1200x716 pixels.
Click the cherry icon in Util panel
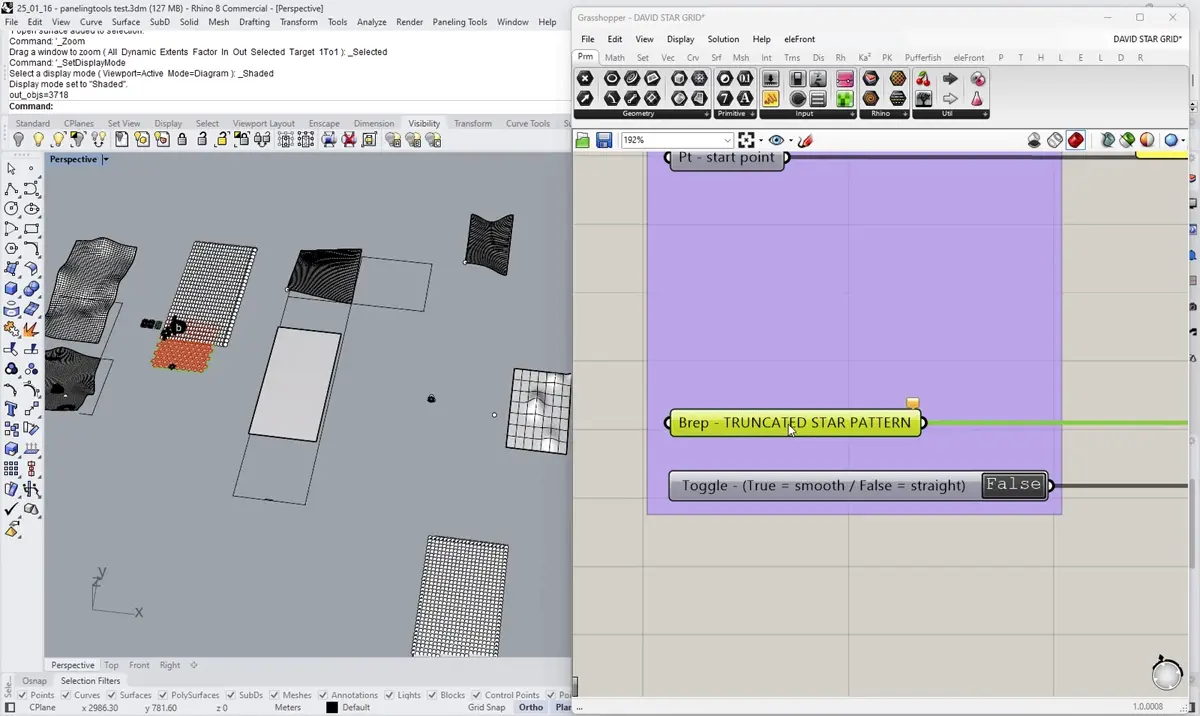(923, 78)
